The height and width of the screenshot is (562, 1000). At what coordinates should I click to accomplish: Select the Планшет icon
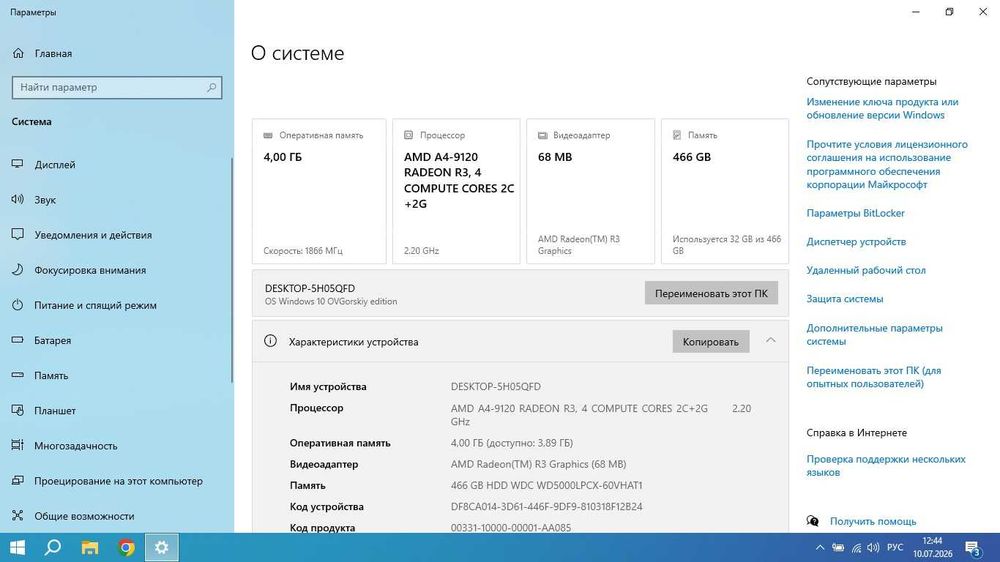(x=18, y=410)
